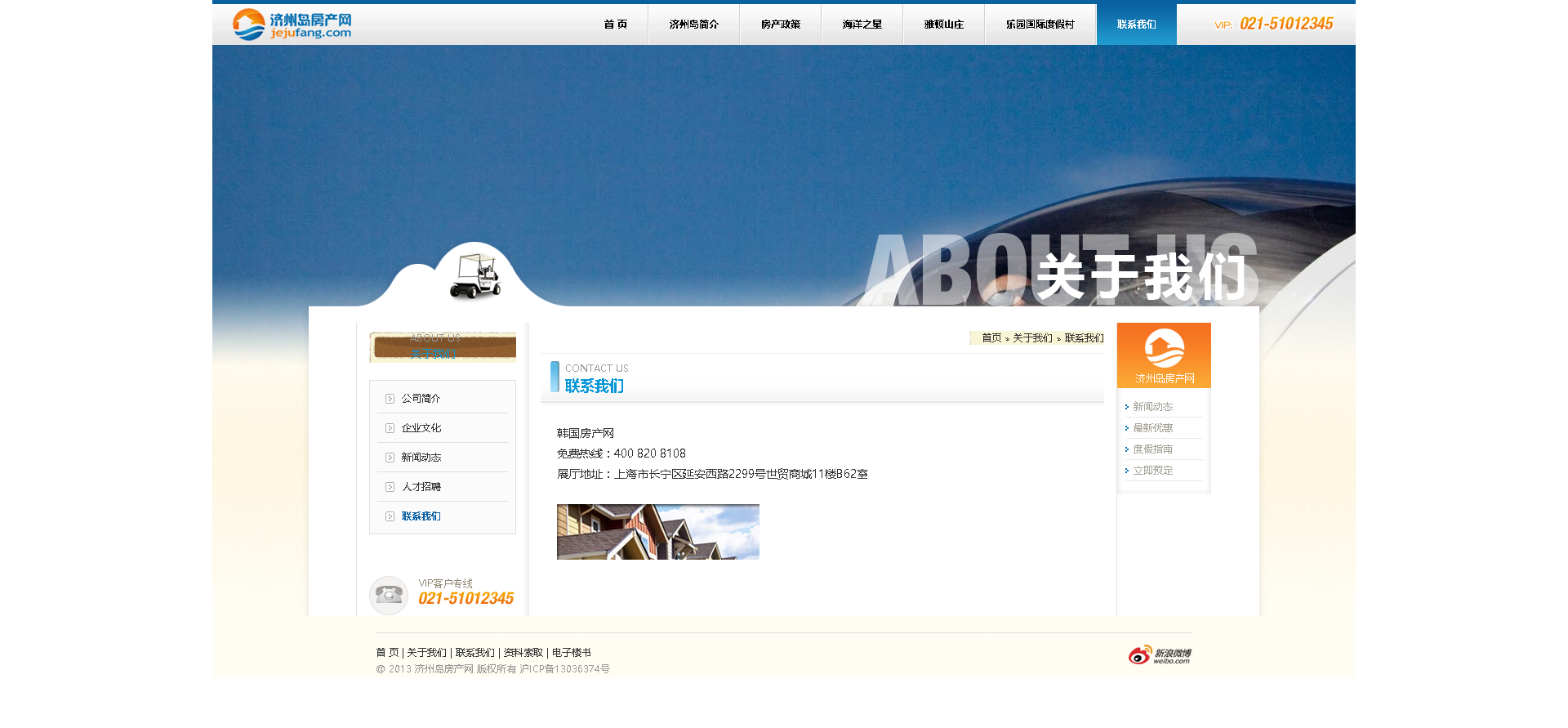Image resolution: width=1568 pixels, height=728 pixels.
Task: Click the arrow icon beside 公司简介
Action: pyautogui.click(x=390, y=399)
